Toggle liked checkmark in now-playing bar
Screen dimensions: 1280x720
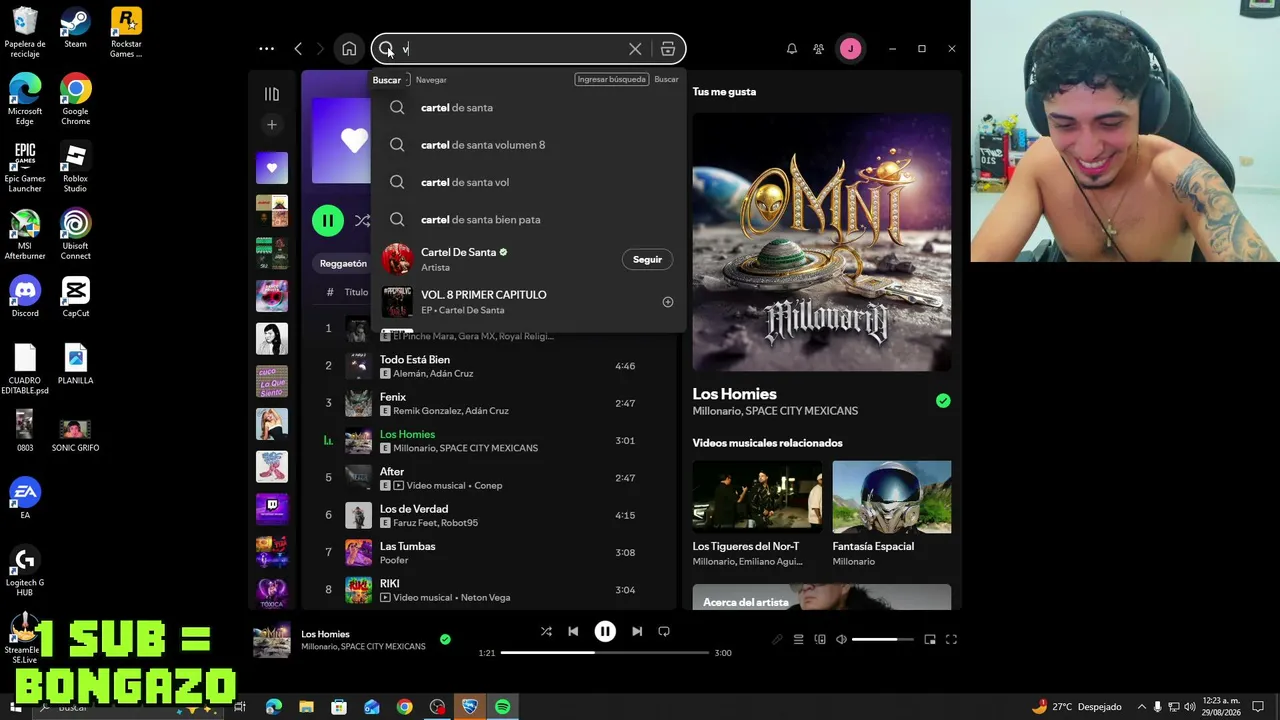(x=445, y=639)
